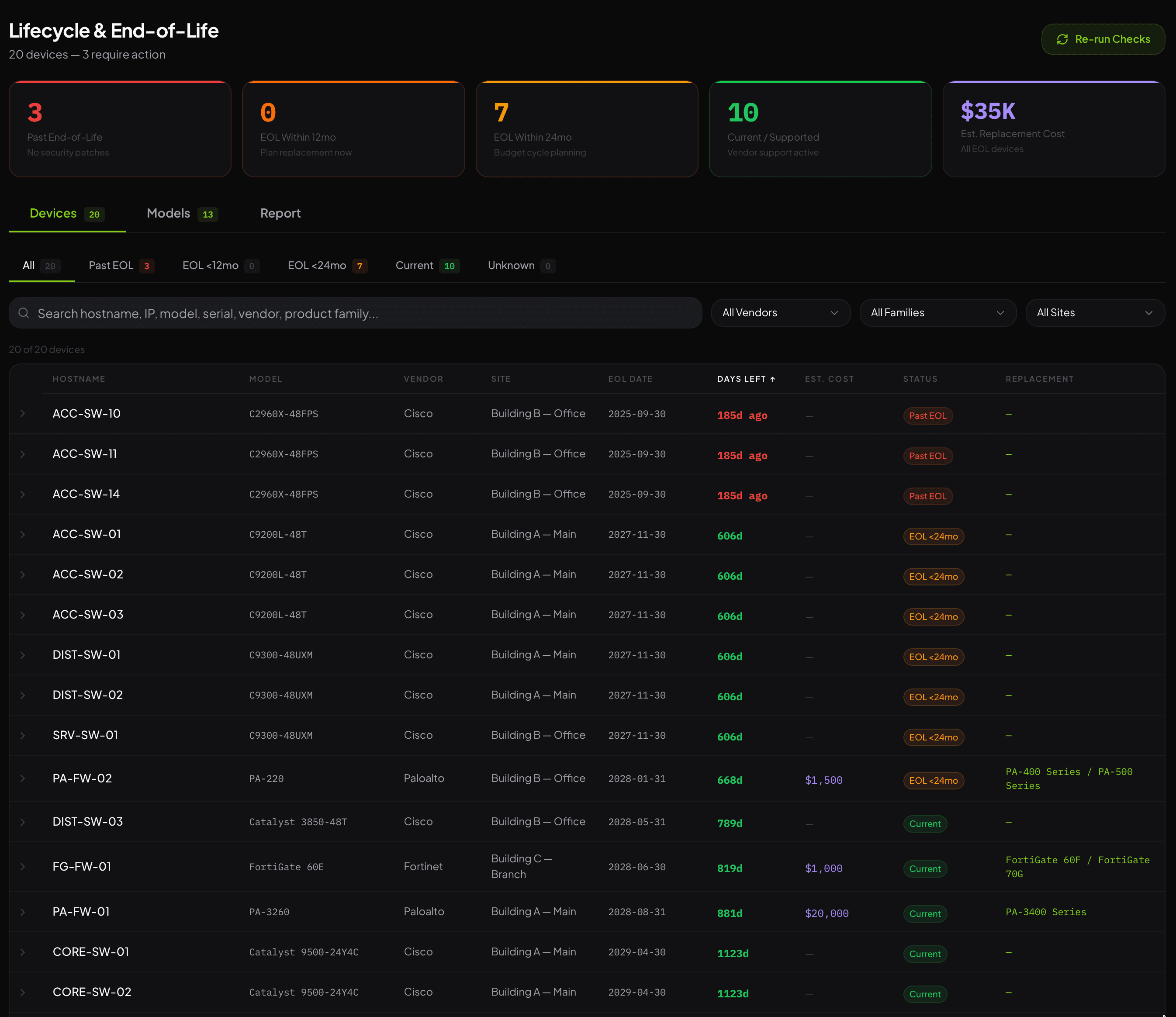The height and width of the screenshot is (1017, 1176).
Task: Select the Past End-of-Life summary card
Action: (x=120, y=129)
